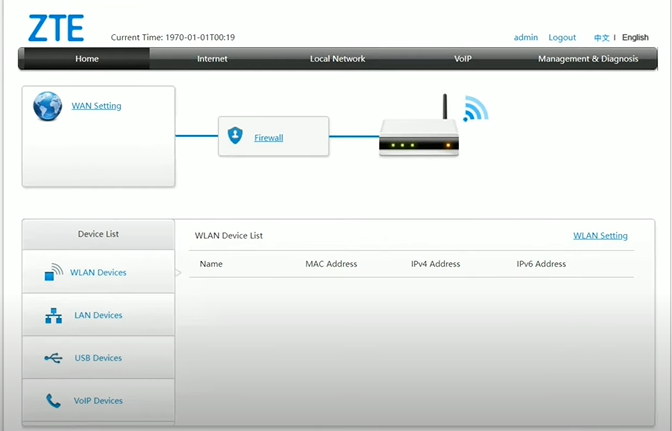Screen dimensions: 672x431
Task: Open Management & Diagnosis menu
Action: click(x=588, y=59)
